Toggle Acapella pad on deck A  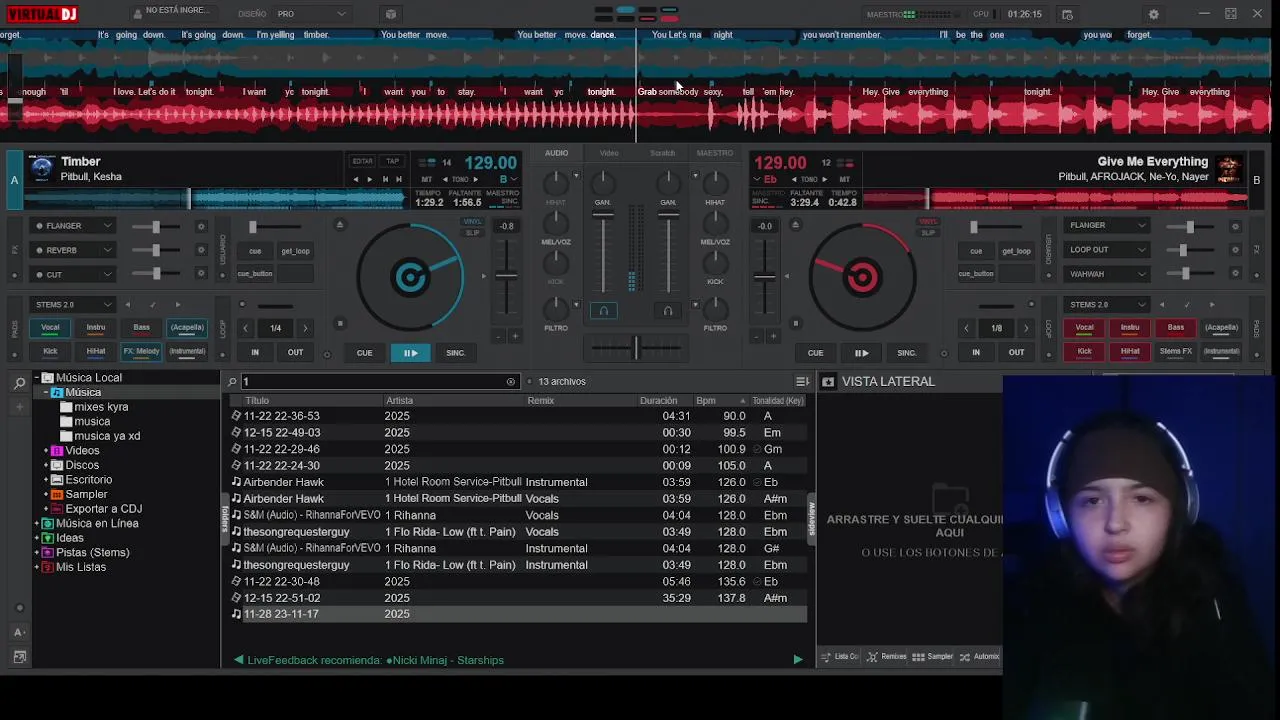coord(187,327)
